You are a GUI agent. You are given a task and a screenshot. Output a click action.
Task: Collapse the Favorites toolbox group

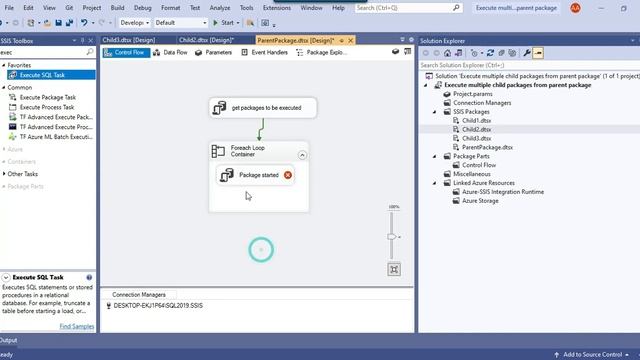[x=4, y=65]
